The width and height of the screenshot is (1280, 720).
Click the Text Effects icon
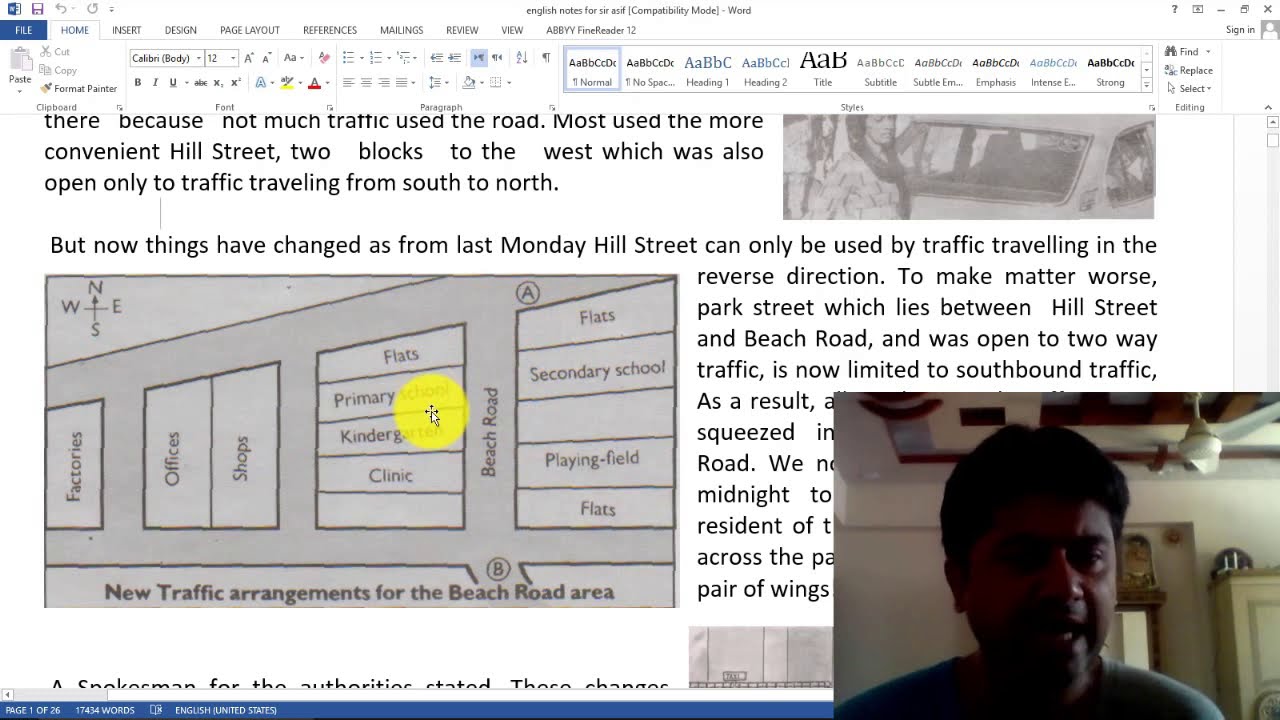[x=260, y=82]
